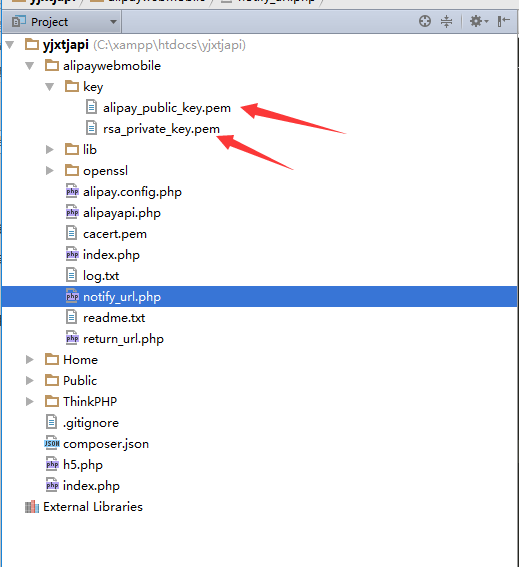The image size is (519, 567).
Task: Click the collapse all icon
Action: click(x=446, y=21)
